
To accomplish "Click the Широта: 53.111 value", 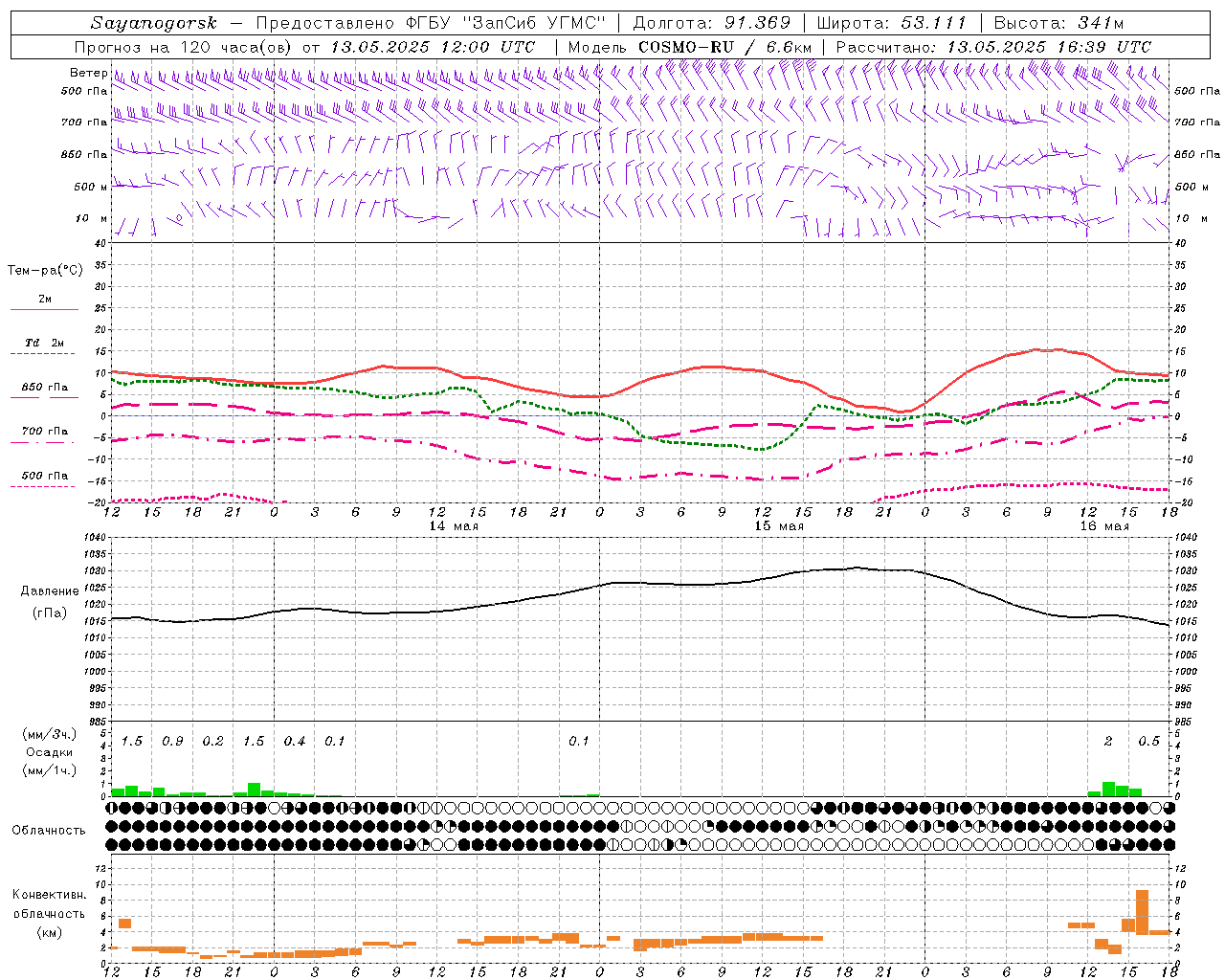I will [892, 23].
